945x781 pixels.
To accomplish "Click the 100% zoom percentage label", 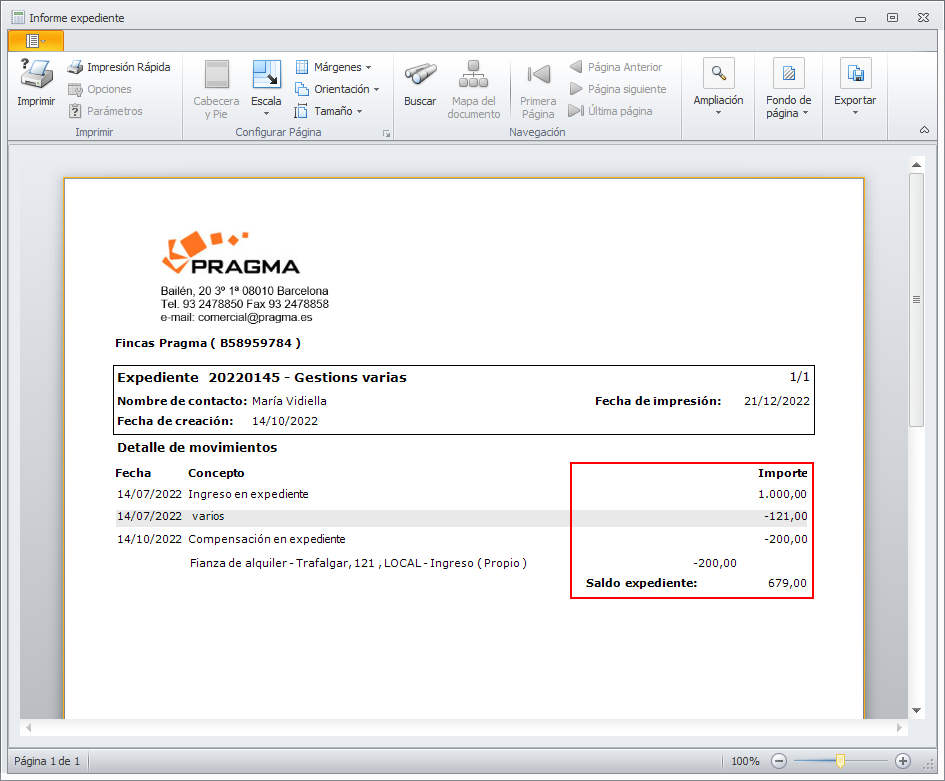I will coord(745,761).
